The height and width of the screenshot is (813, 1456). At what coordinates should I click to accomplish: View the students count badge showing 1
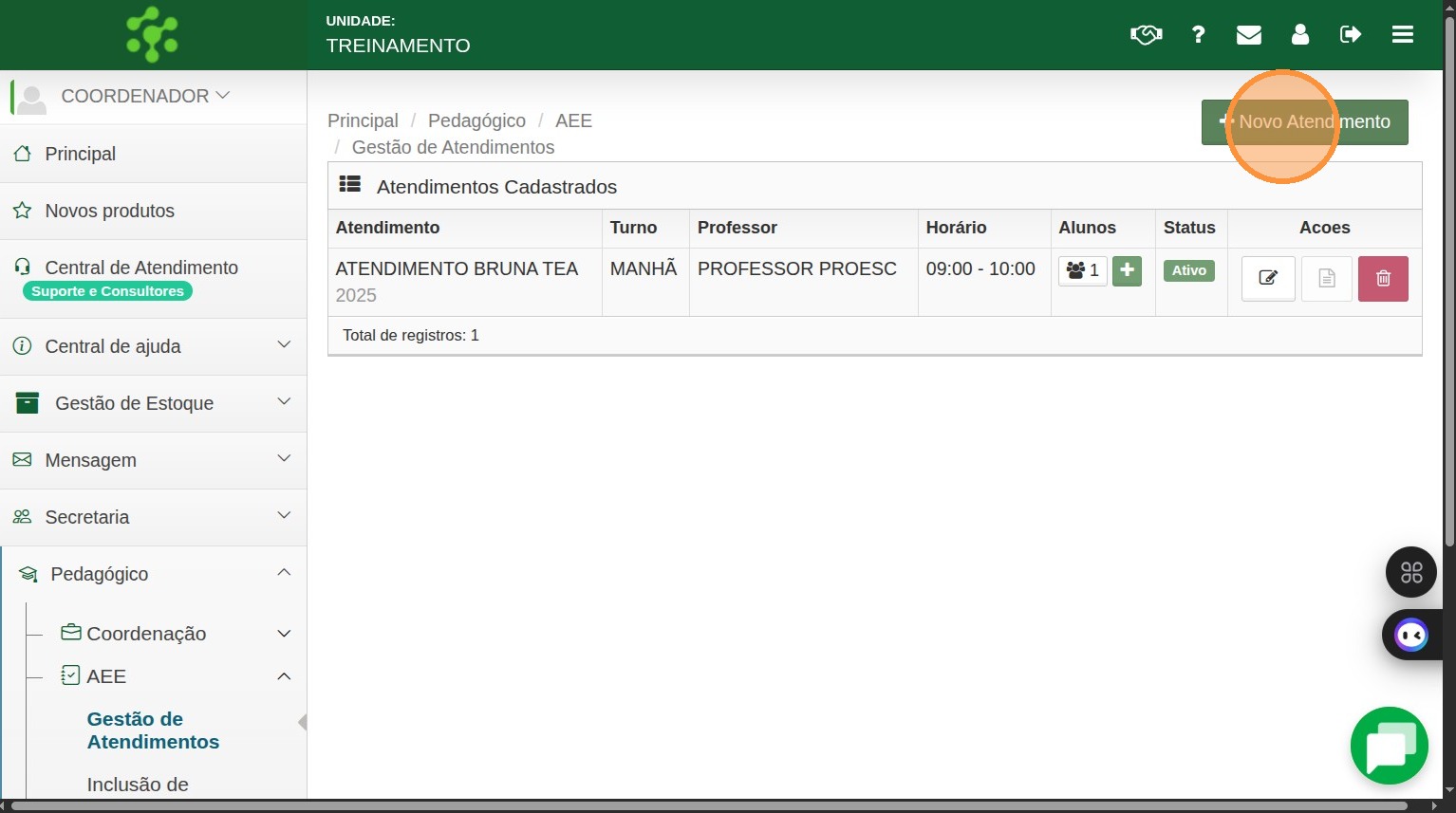pos(1083,270)
